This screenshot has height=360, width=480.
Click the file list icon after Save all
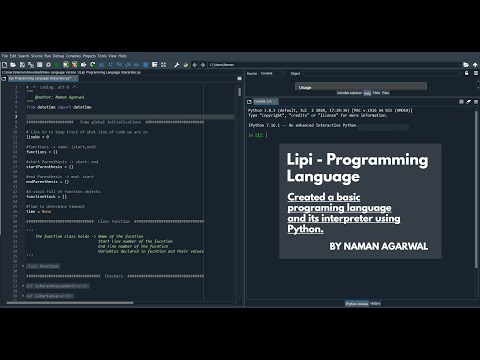(x=40, y=65)
